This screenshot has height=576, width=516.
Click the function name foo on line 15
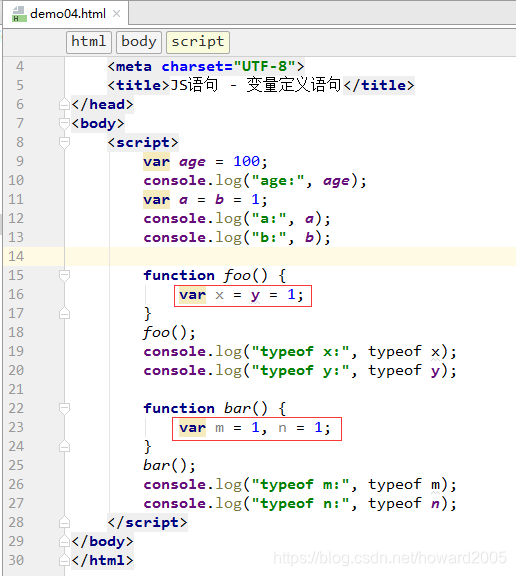click(237, 276)
